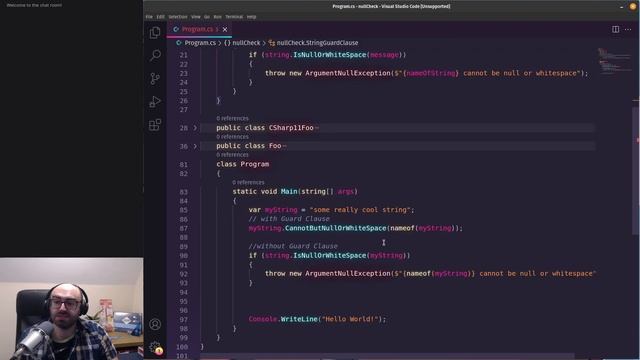This screenshot has height=360, width=640.
Task: Show references above the Main method
Action: click(248, 182)
